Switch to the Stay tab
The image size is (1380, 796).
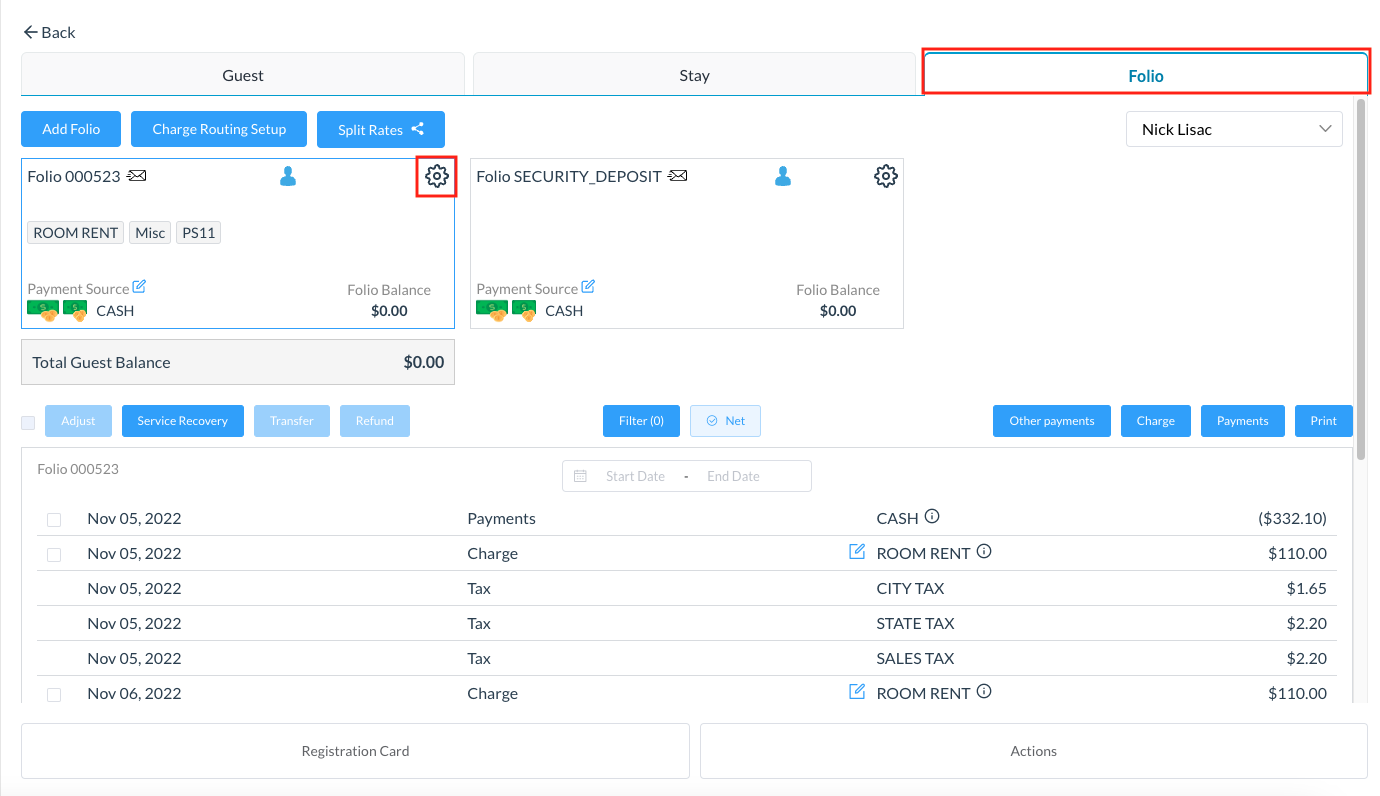pos(694,75)
